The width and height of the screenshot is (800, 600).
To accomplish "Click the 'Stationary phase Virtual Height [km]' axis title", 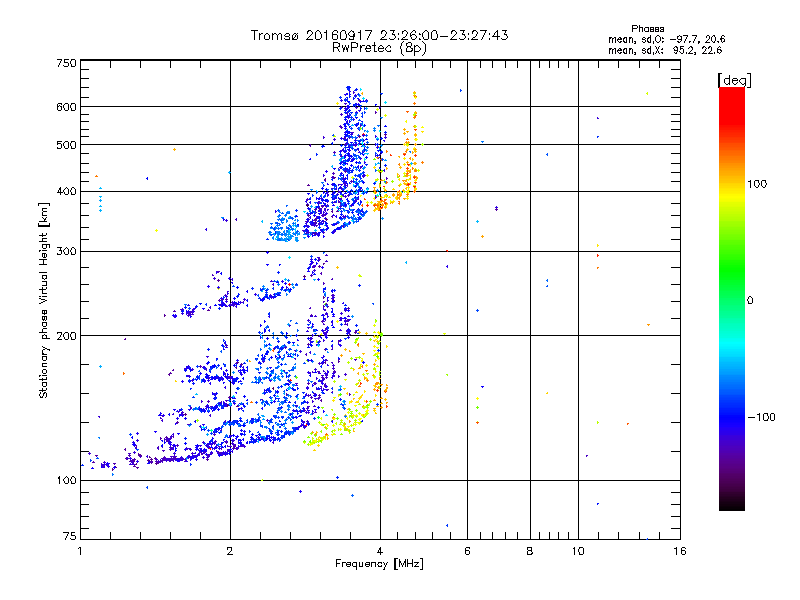I will pos(43,300).
